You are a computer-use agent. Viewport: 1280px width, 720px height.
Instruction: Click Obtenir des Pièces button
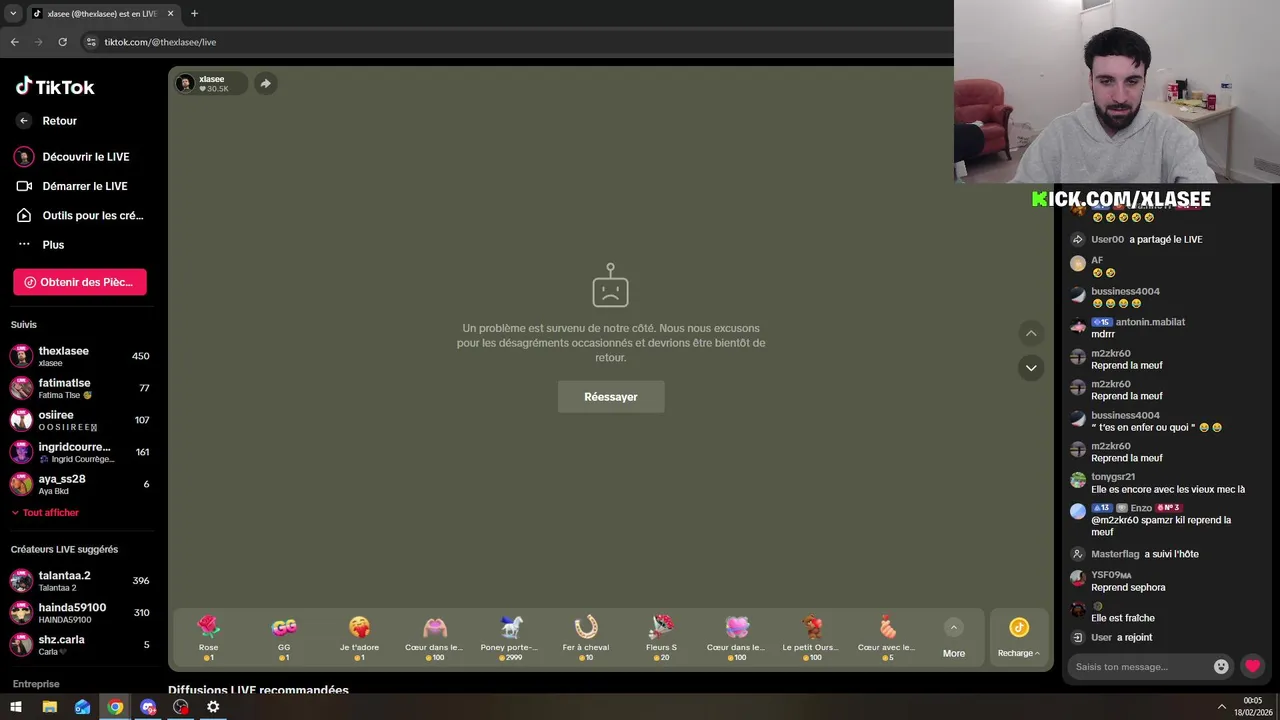(x=80, y=282)
